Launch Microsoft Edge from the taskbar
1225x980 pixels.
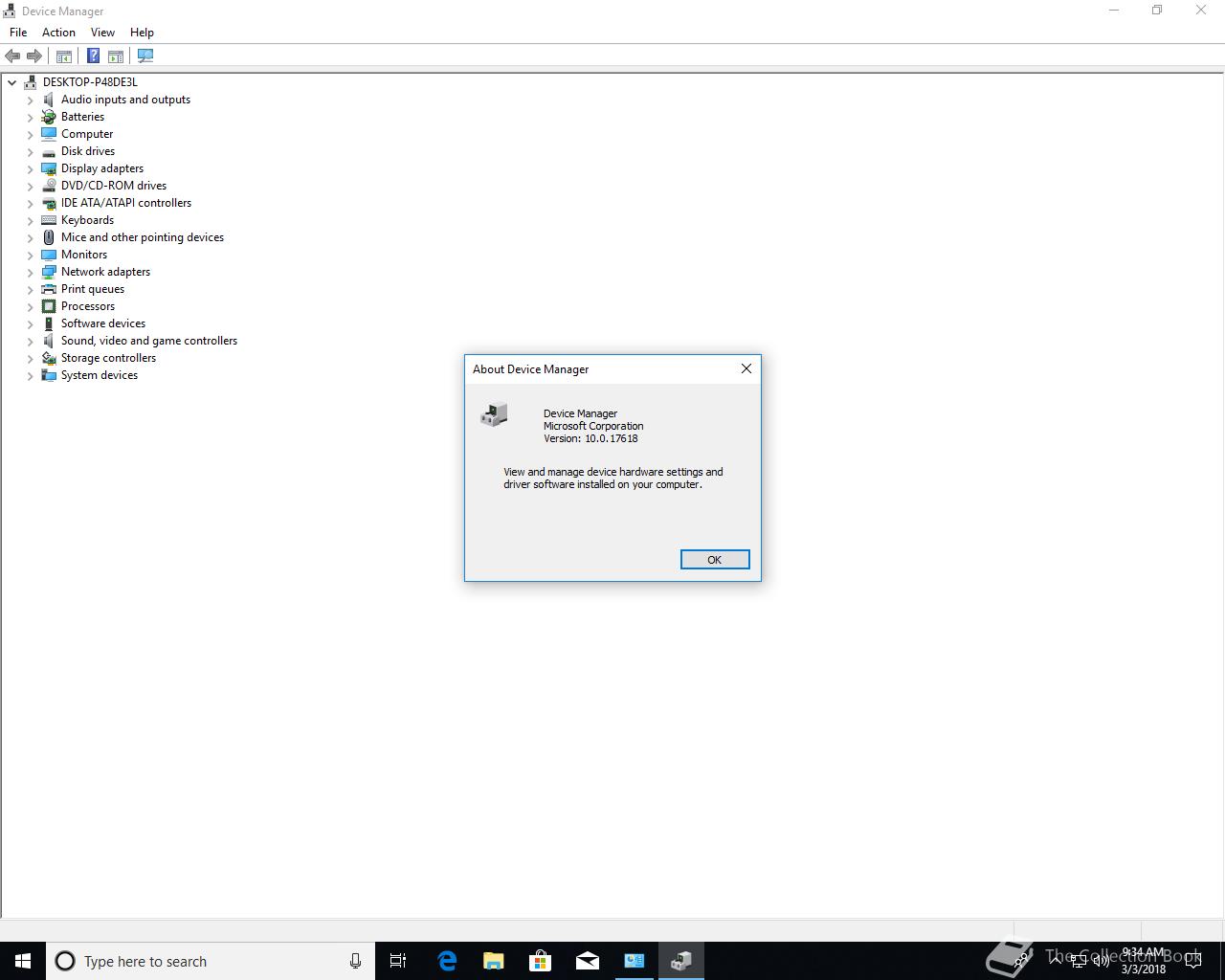tap(446, 961)
